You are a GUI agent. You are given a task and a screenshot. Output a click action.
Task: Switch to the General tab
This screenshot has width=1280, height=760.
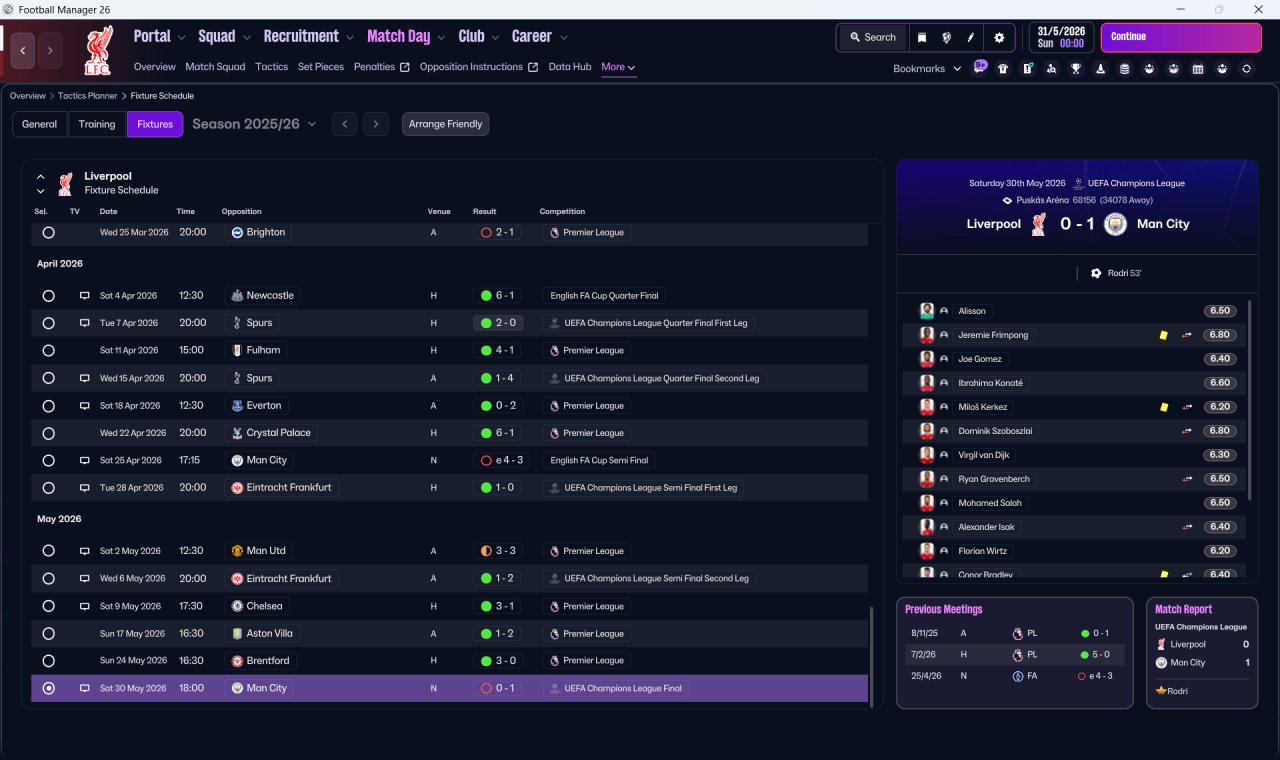[x=40, y=124]
